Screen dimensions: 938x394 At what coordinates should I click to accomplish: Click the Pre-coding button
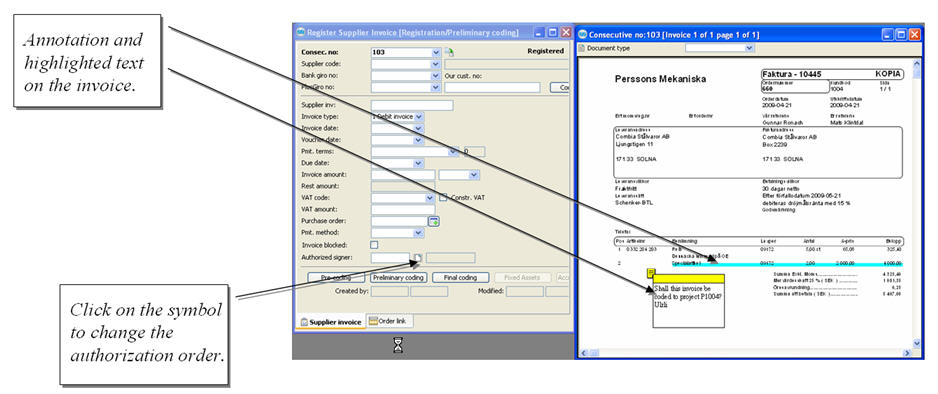click(x=336, y=277)
